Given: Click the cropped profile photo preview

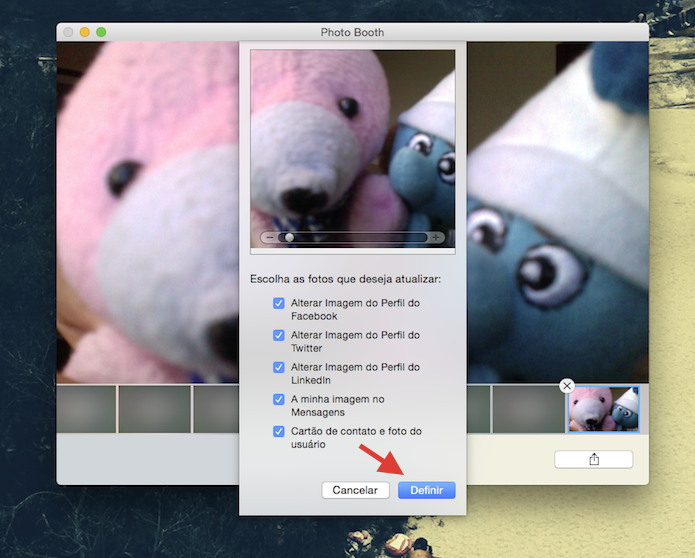Looking at the screenshot, I should [x=353, y=149].
